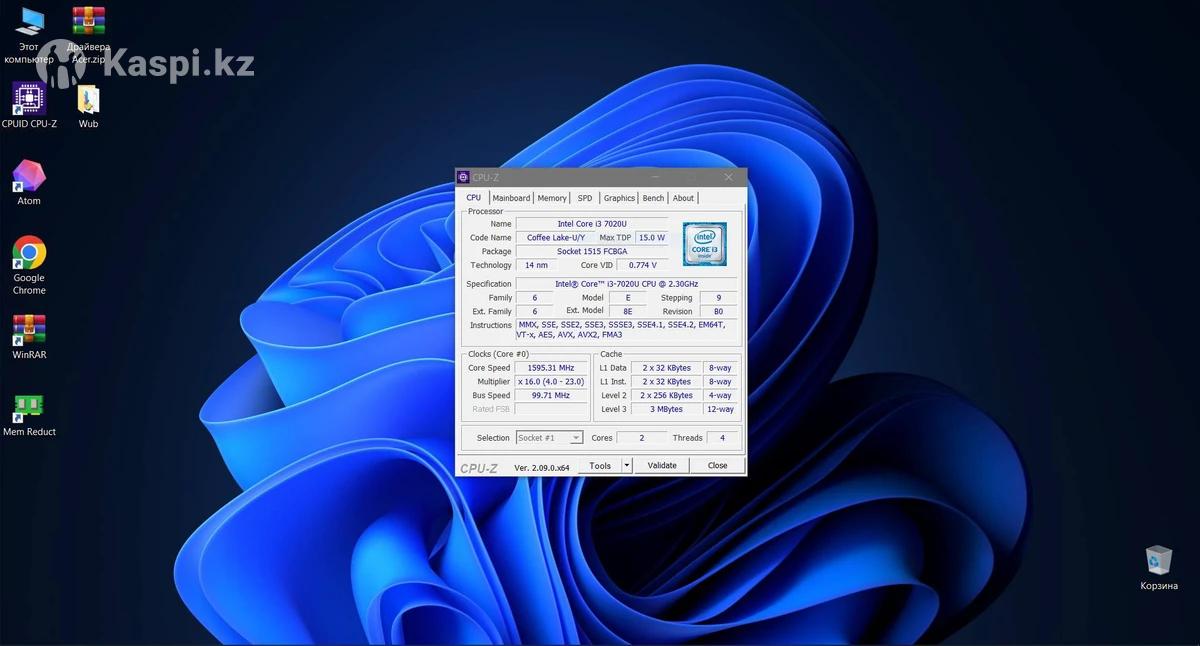This screenshot has width=1200, height=646.
Task: Select the Этот компьютер desktop icon
Action: click(x=29, y=22)
